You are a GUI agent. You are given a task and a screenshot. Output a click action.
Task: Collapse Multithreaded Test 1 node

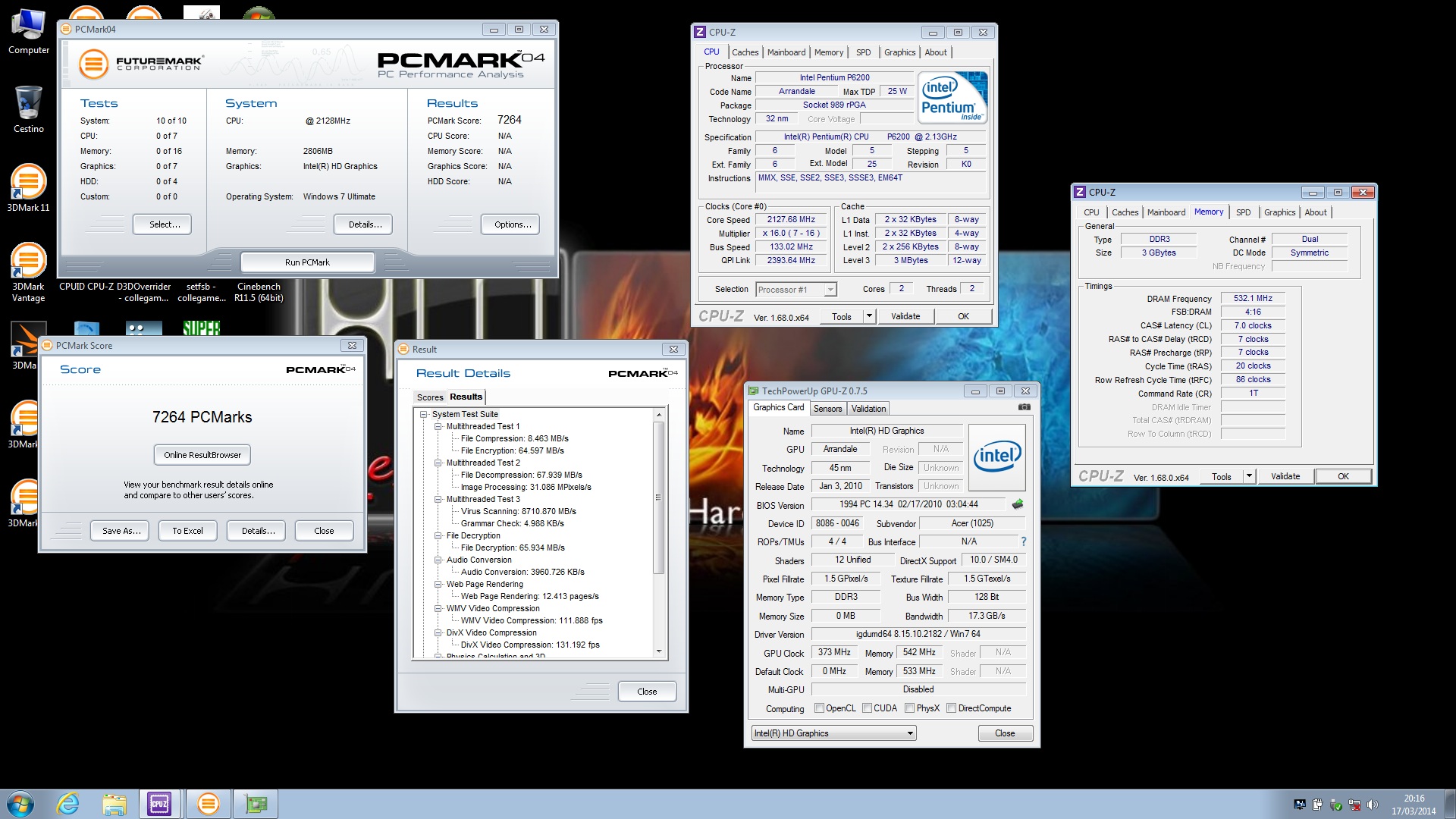[x=438, y=426]
